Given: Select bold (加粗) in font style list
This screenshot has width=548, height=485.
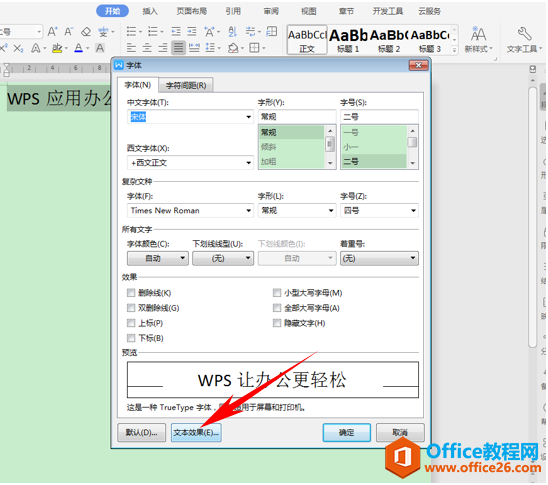Looking at the screenshot, I should click(x=291, y=161).
